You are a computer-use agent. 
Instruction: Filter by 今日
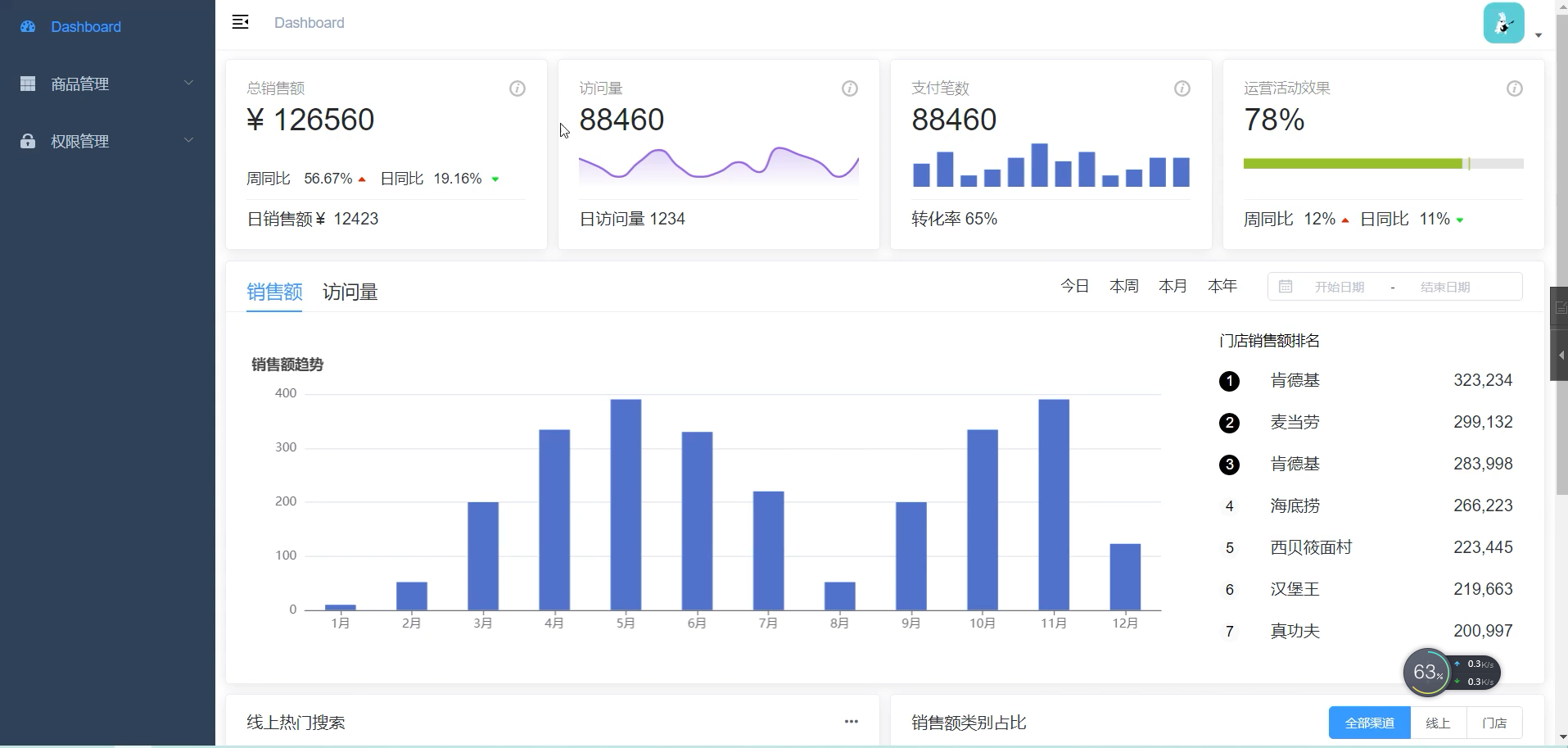pos(1075,286)
